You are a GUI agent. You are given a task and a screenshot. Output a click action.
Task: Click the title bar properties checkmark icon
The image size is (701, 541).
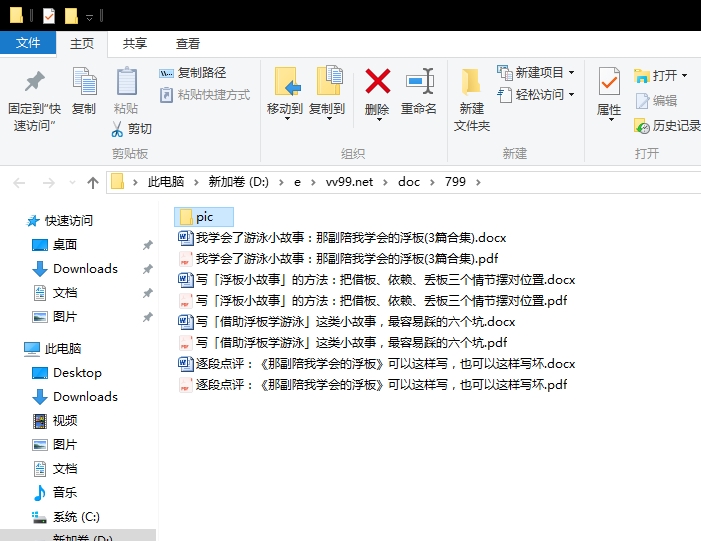coord(49,16)
